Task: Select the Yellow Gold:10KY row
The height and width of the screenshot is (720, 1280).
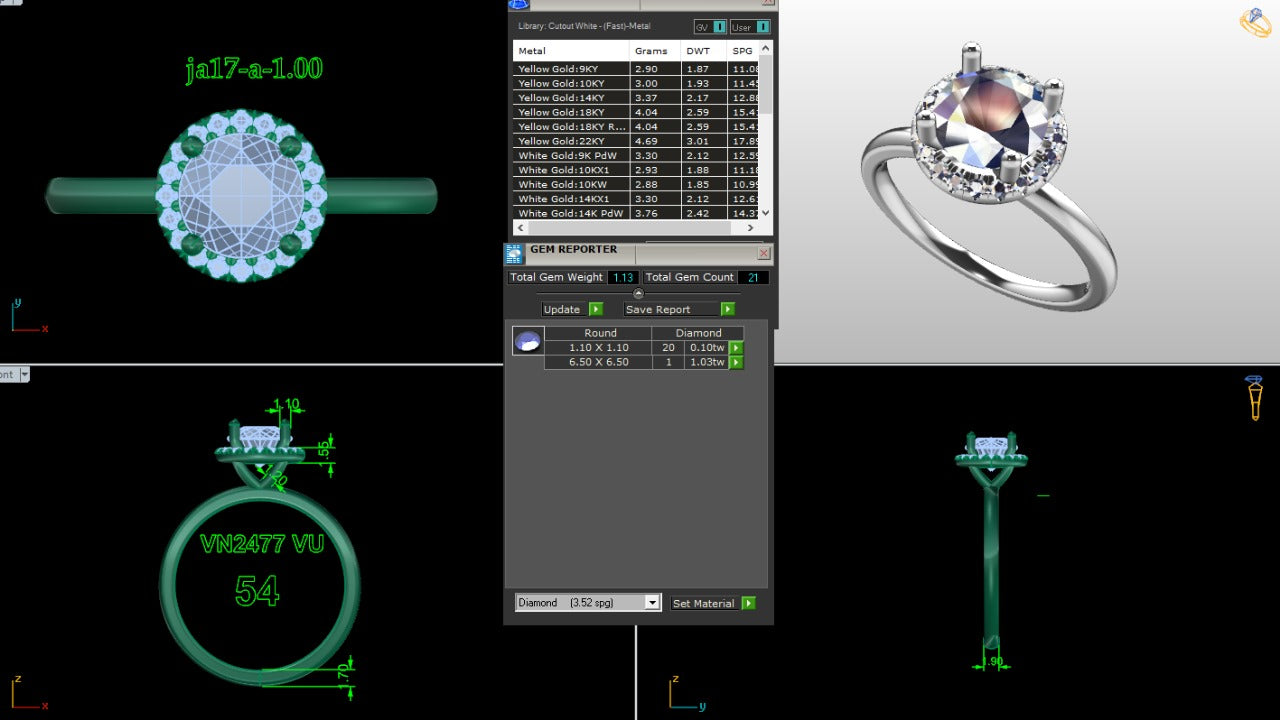Action: click(x=636, y=83)
